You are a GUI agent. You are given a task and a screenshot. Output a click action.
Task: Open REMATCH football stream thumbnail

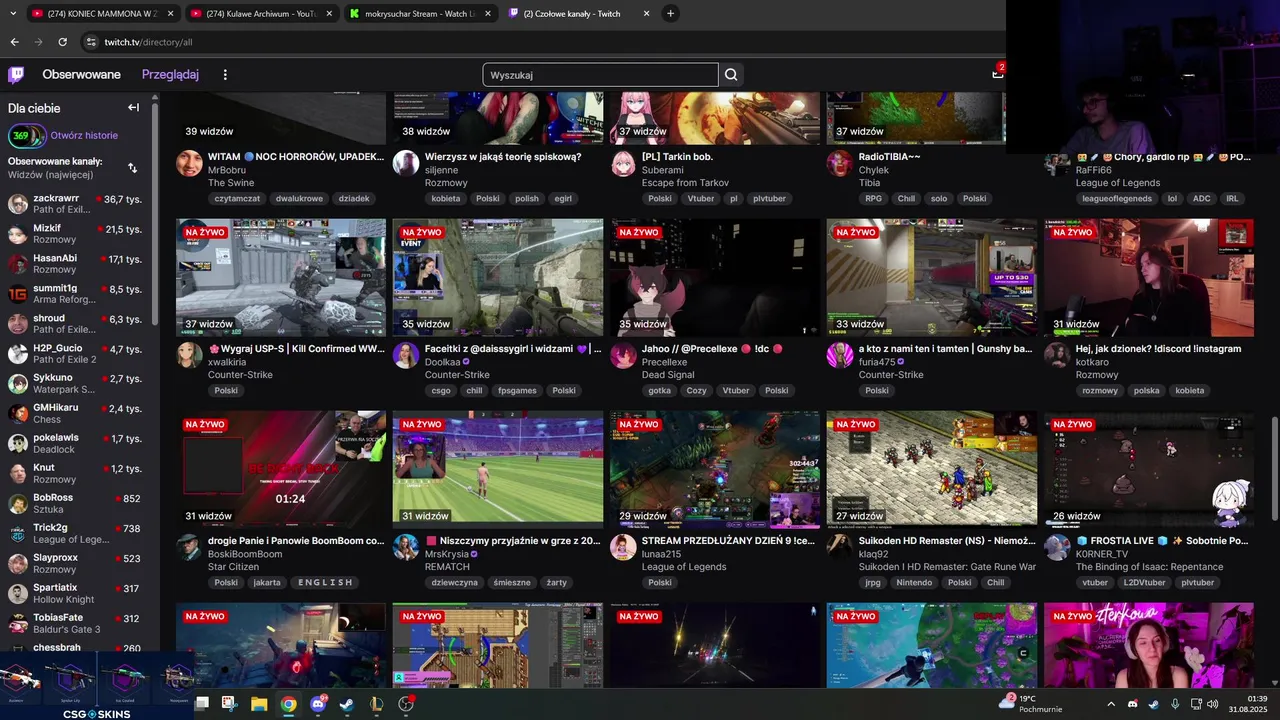click(x=498, y=470)
